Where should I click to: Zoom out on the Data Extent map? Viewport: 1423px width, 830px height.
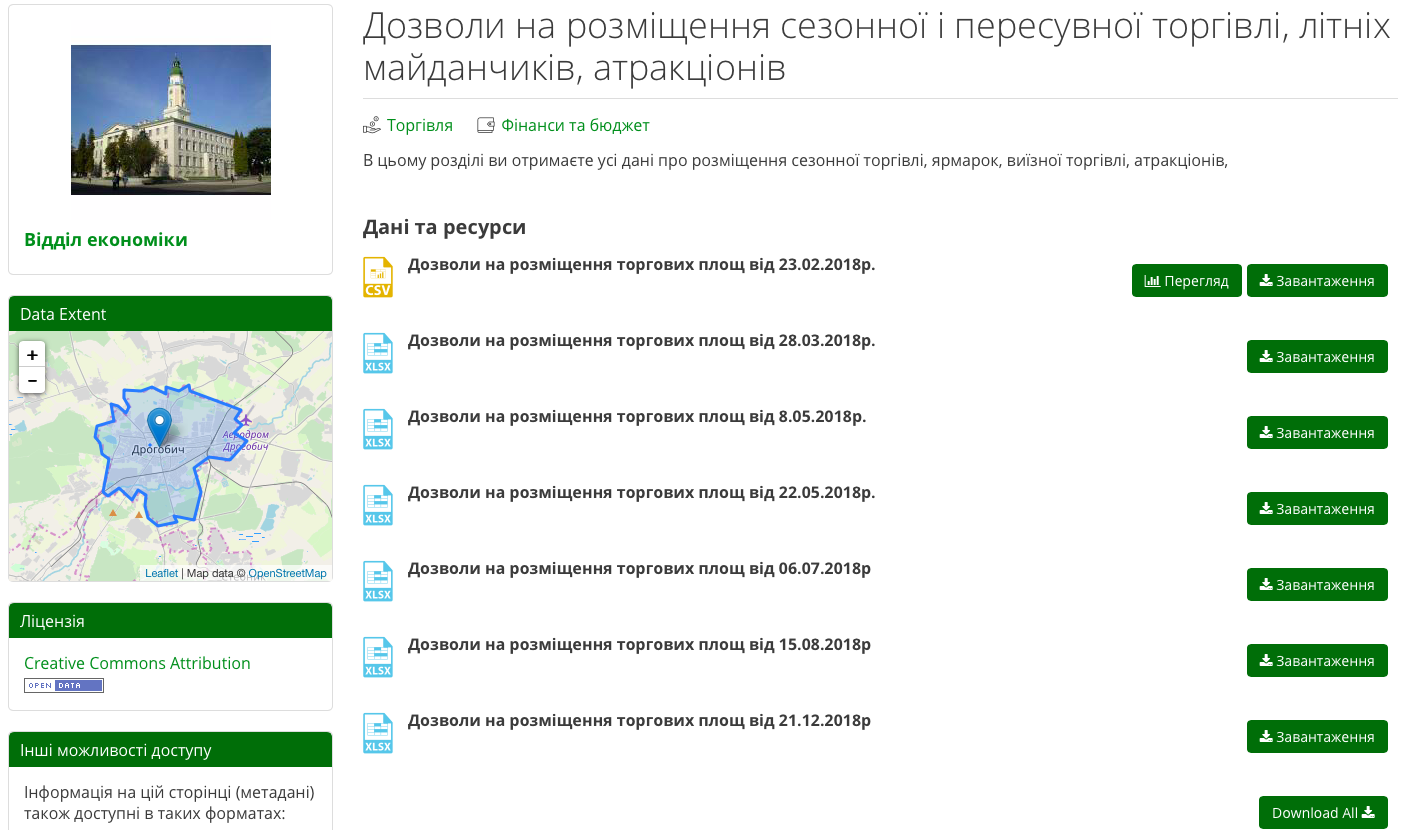tap(32, 380)
